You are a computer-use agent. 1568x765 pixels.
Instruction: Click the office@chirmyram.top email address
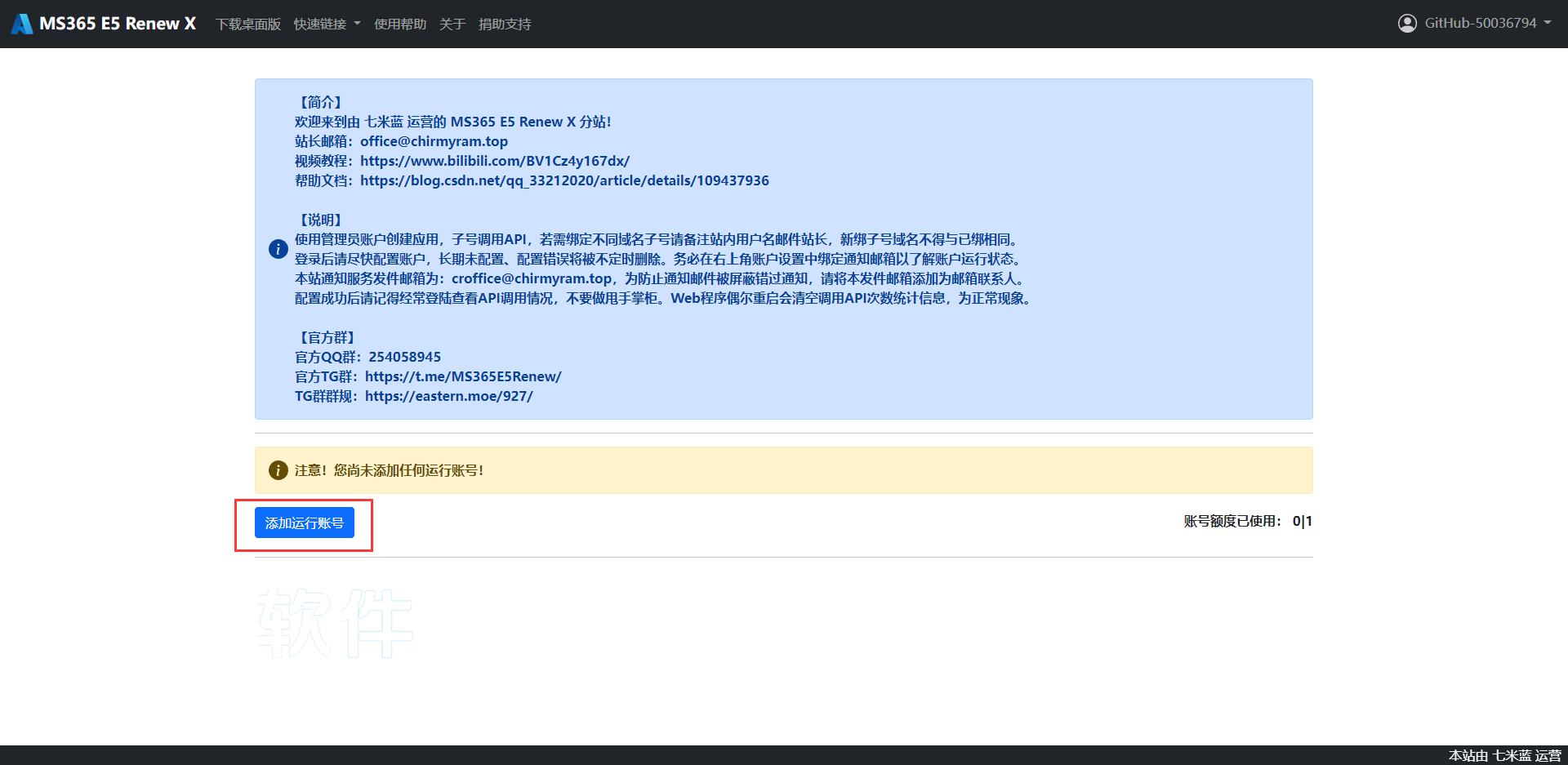pyautogui.click(x=434, y=141)
